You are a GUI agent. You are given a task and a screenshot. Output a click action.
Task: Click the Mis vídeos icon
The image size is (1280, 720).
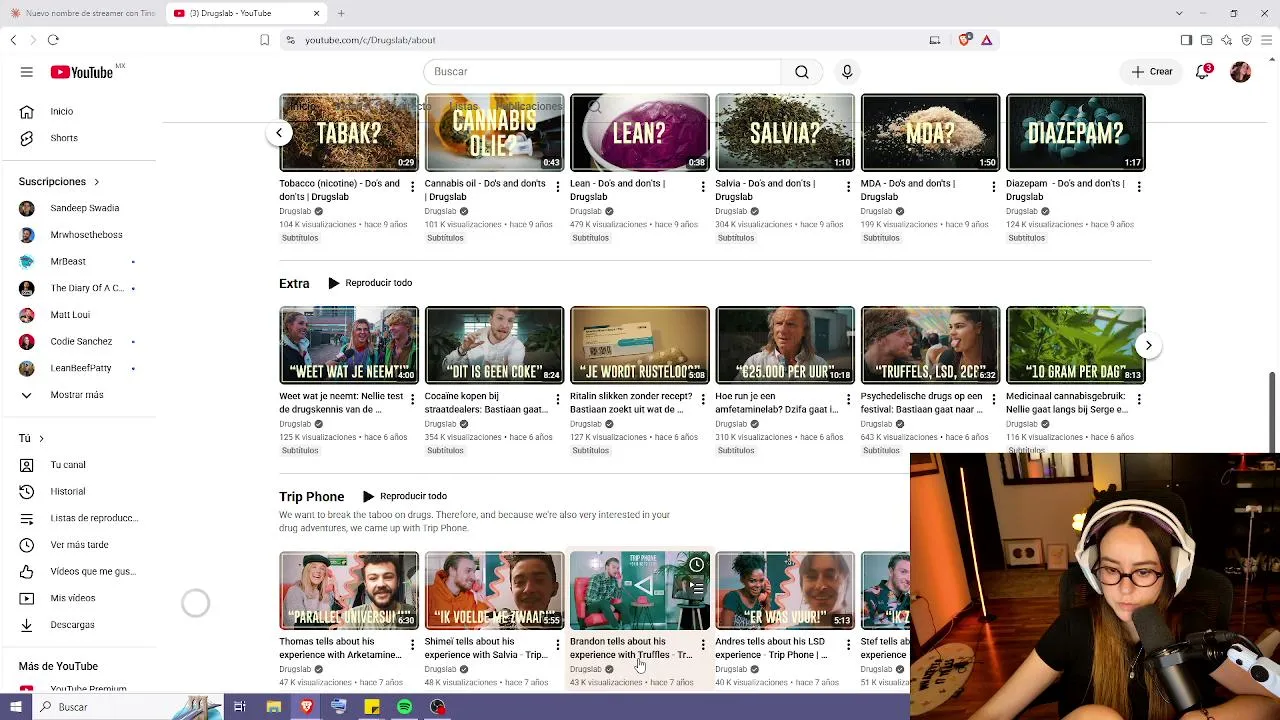pyautogui.click(x=27, y=598)
